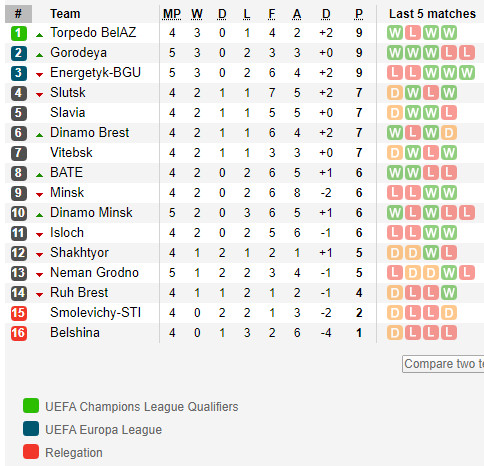
Task: Open the Shakhtyor team link
Action: coord(79,253)
